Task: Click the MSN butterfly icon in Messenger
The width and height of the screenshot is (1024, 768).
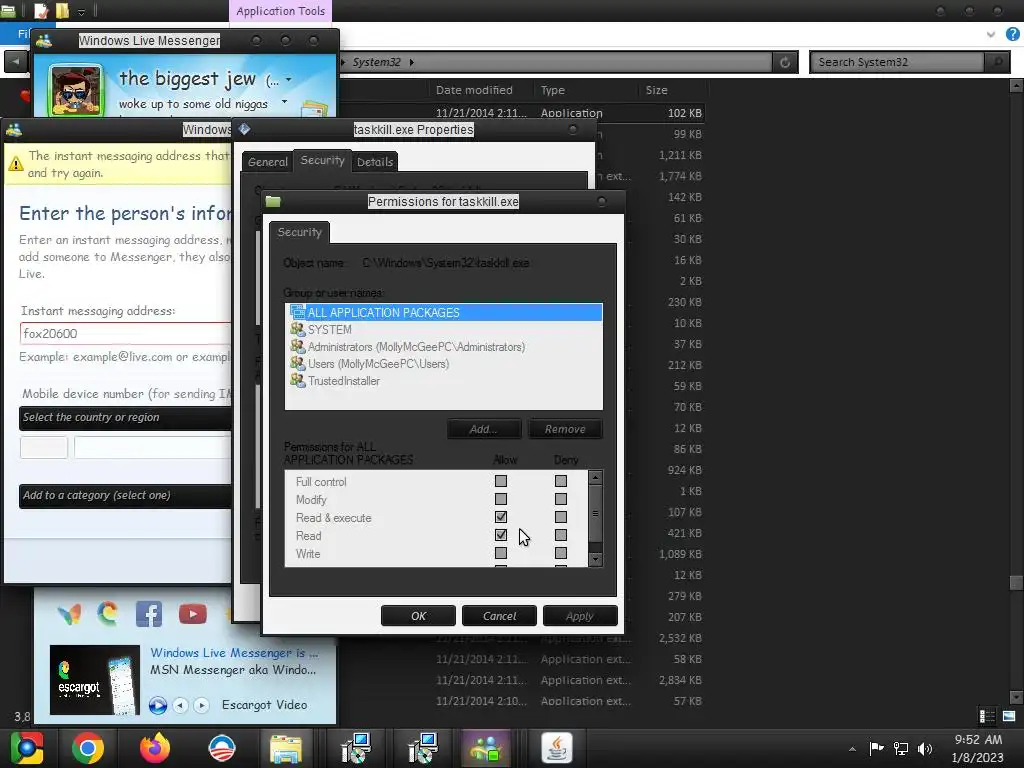Action: (69, 614)
